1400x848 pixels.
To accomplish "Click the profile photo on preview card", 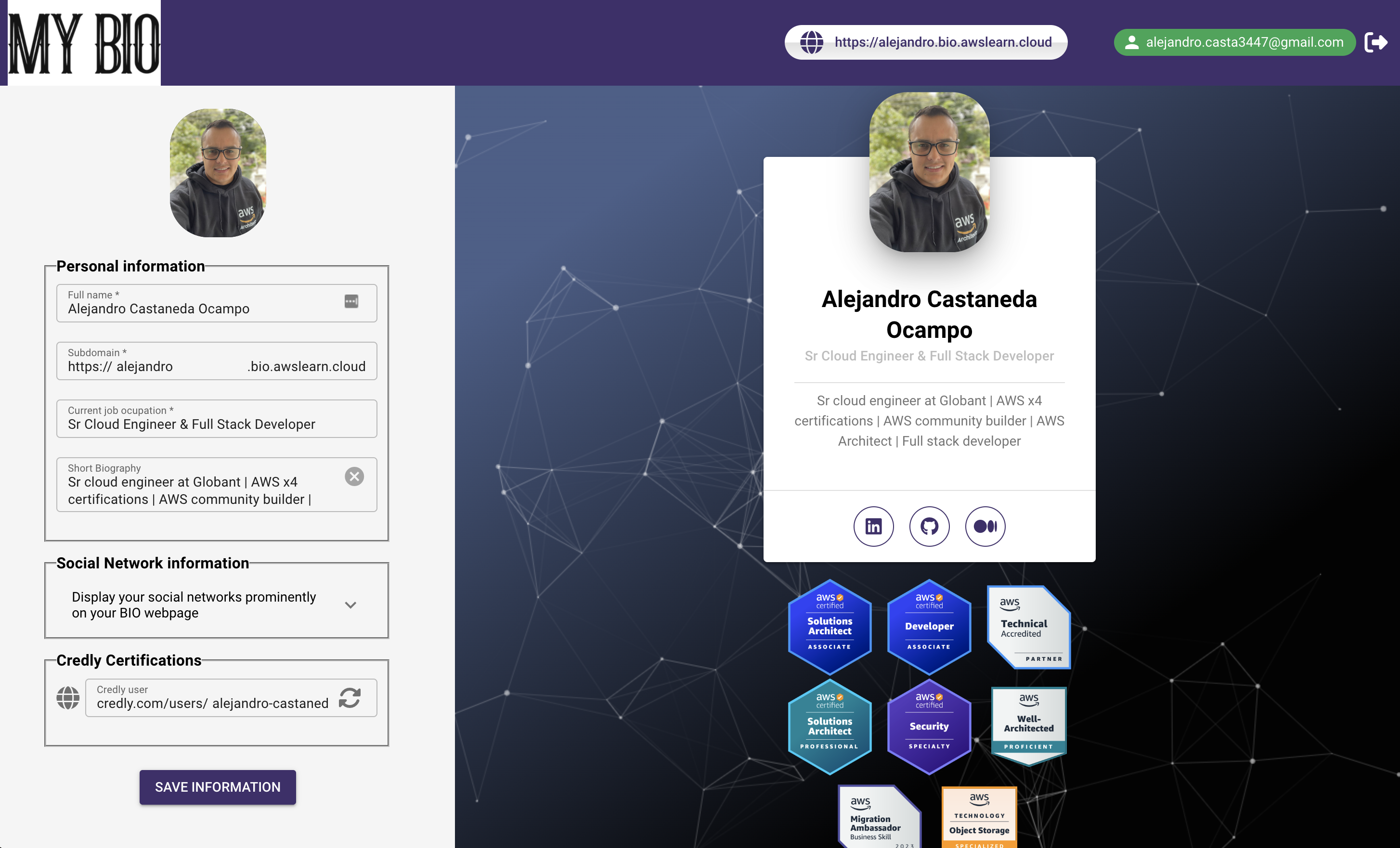I will (x=929, y=172).
